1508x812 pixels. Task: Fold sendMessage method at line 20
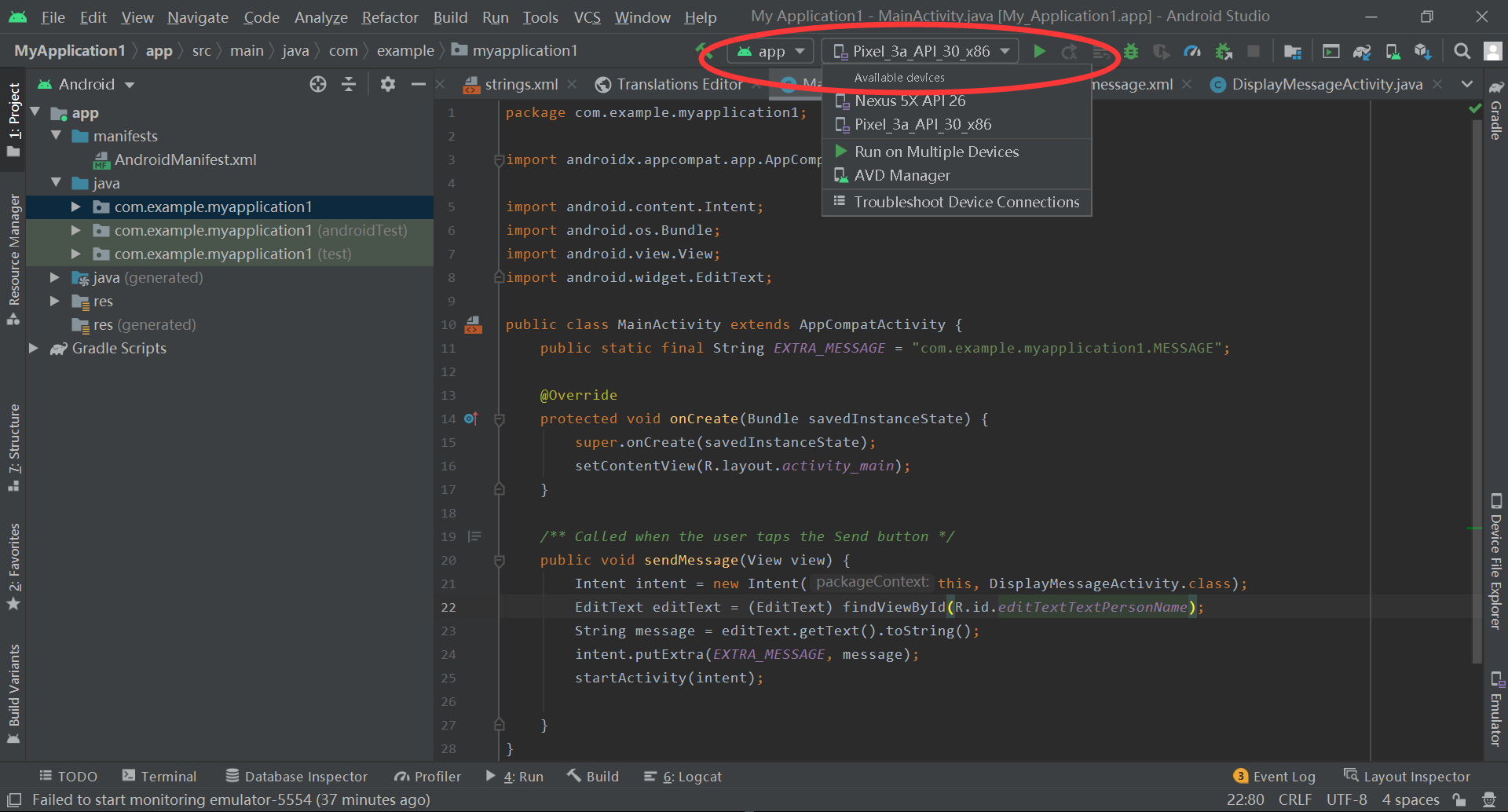coord(500,561)
